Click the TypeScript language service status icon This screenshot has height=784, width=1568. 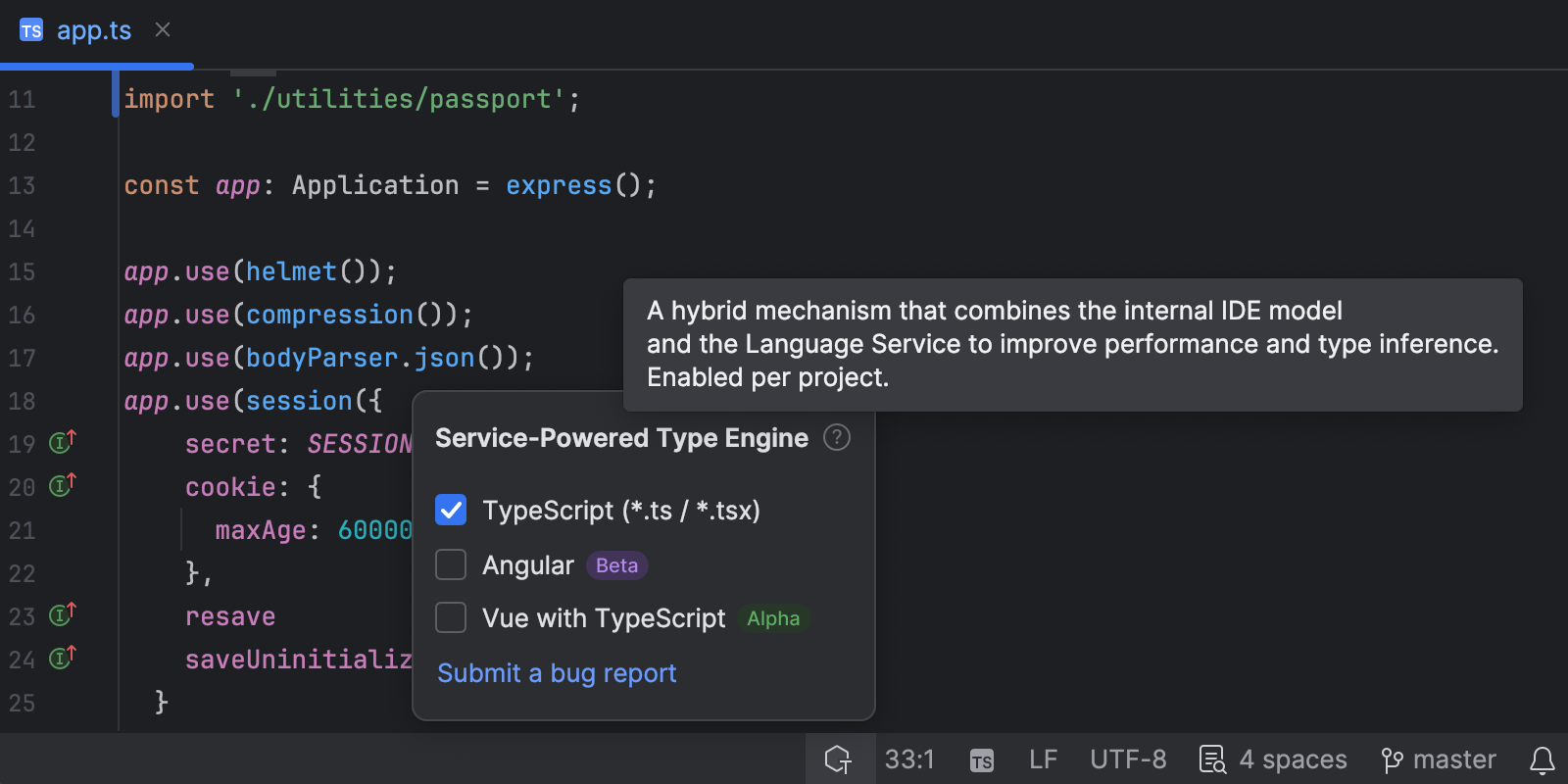tap(981, 760)
